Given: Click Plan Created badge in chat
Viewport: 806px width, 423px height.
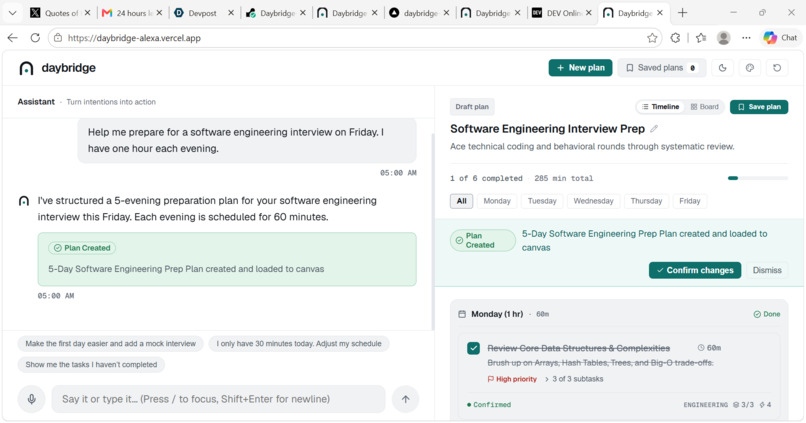Looking at the screenshot, I should coord(82,248).
